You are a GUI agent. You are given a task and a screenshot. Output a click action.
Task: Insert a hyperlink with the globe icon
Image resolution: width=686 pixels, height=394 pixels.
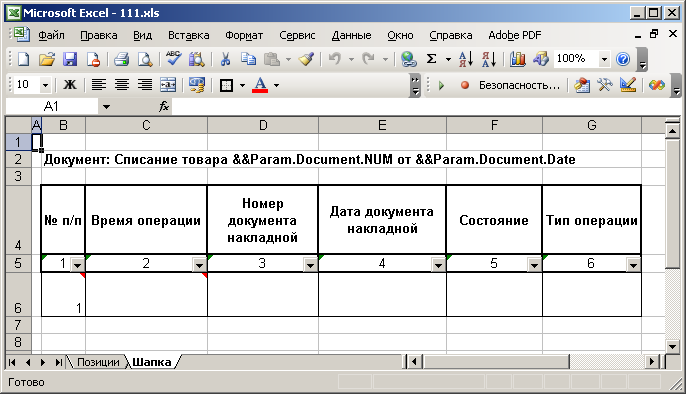[x=409, y=59]
